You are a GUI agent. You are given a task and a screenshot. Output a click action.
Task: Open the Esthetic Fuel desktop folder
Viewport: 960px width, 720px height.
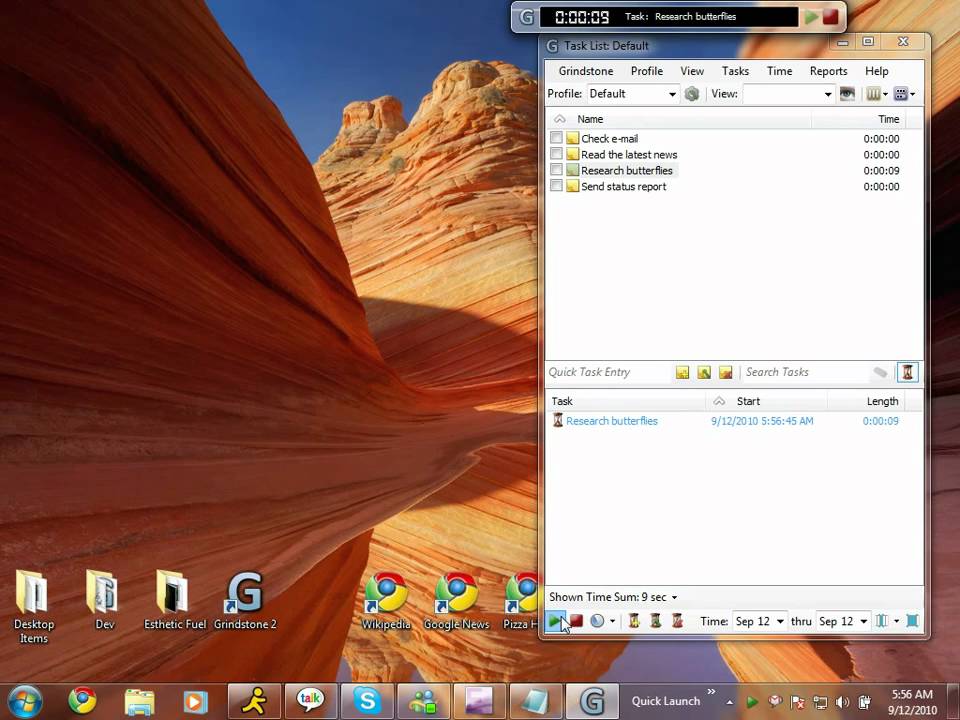coord(174,601)
